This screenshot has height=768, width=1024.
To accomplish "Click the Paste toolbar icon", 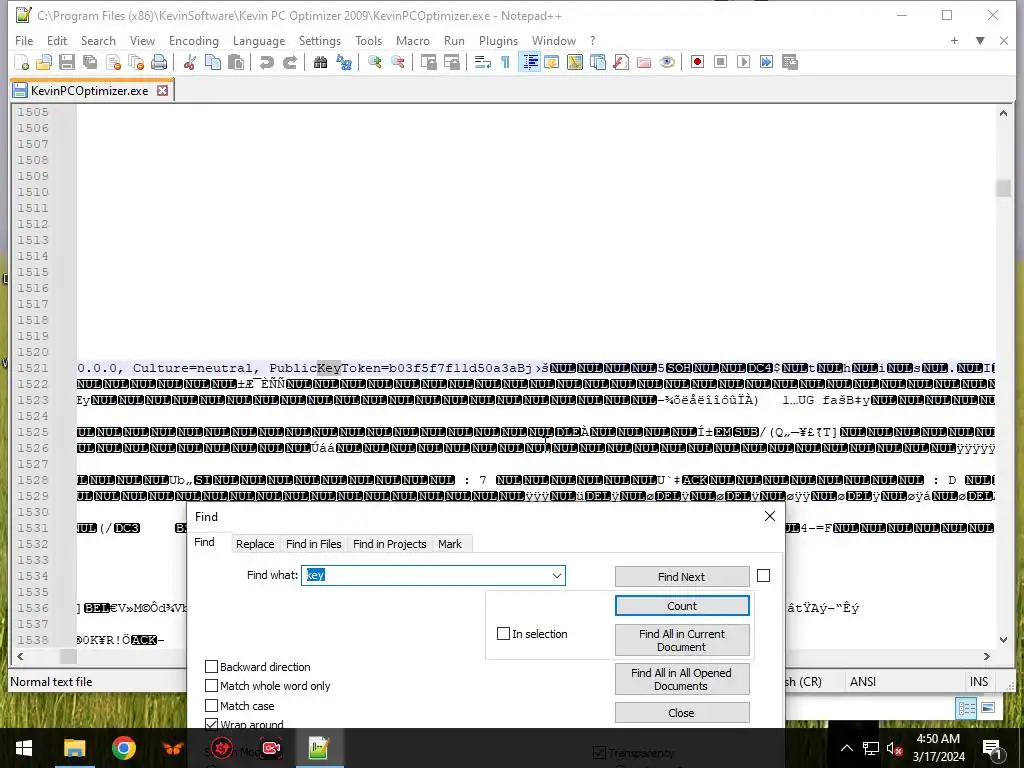I will pyautogui.click(x=236, y=62).
